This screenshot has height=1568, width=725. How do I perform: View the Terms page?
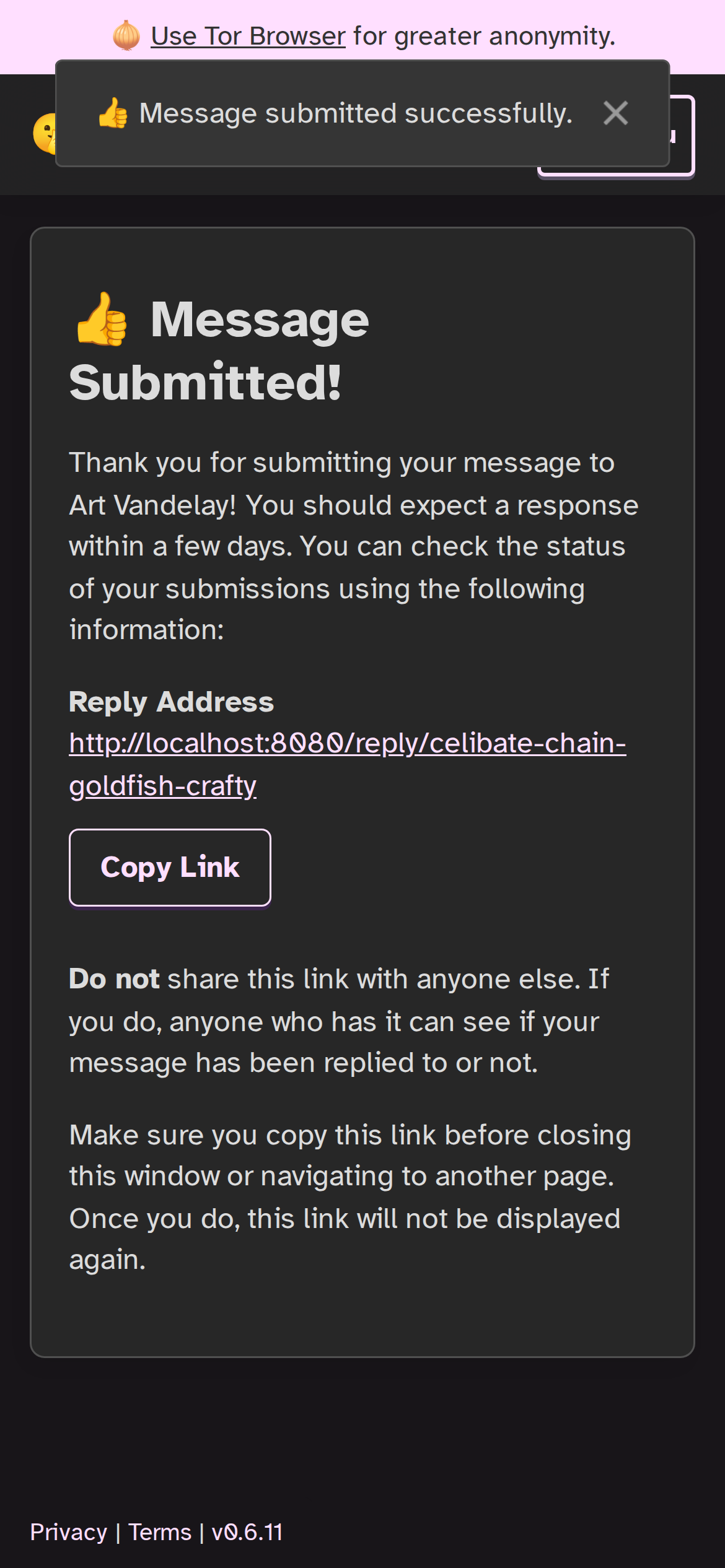(x=159, y=1531)
